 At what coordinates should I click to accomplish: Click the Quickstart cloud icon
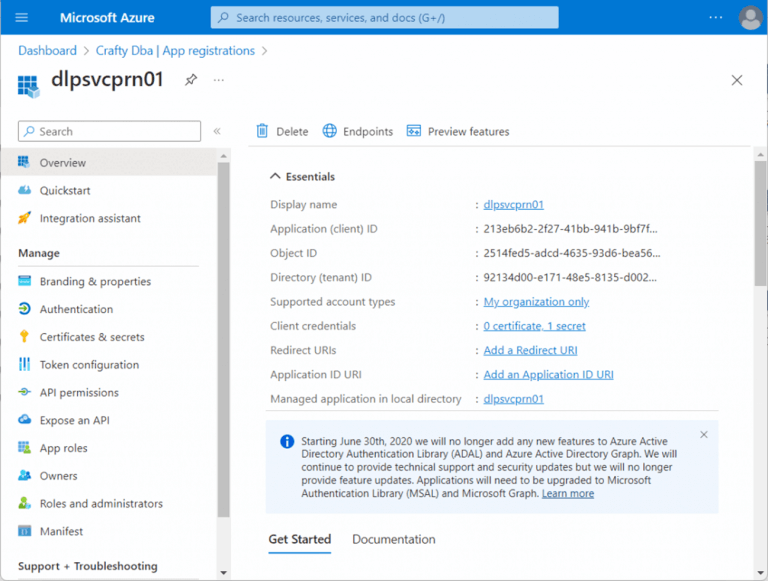tap(24, 190)
